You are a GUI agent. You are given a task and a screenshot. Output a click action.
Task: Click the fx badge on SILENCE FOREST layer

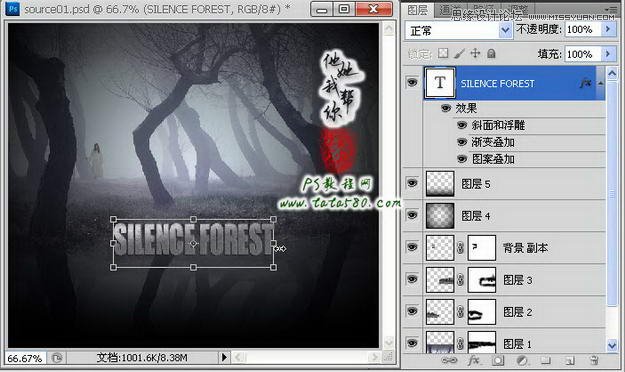pyautogui.click(x=585, y=83)
